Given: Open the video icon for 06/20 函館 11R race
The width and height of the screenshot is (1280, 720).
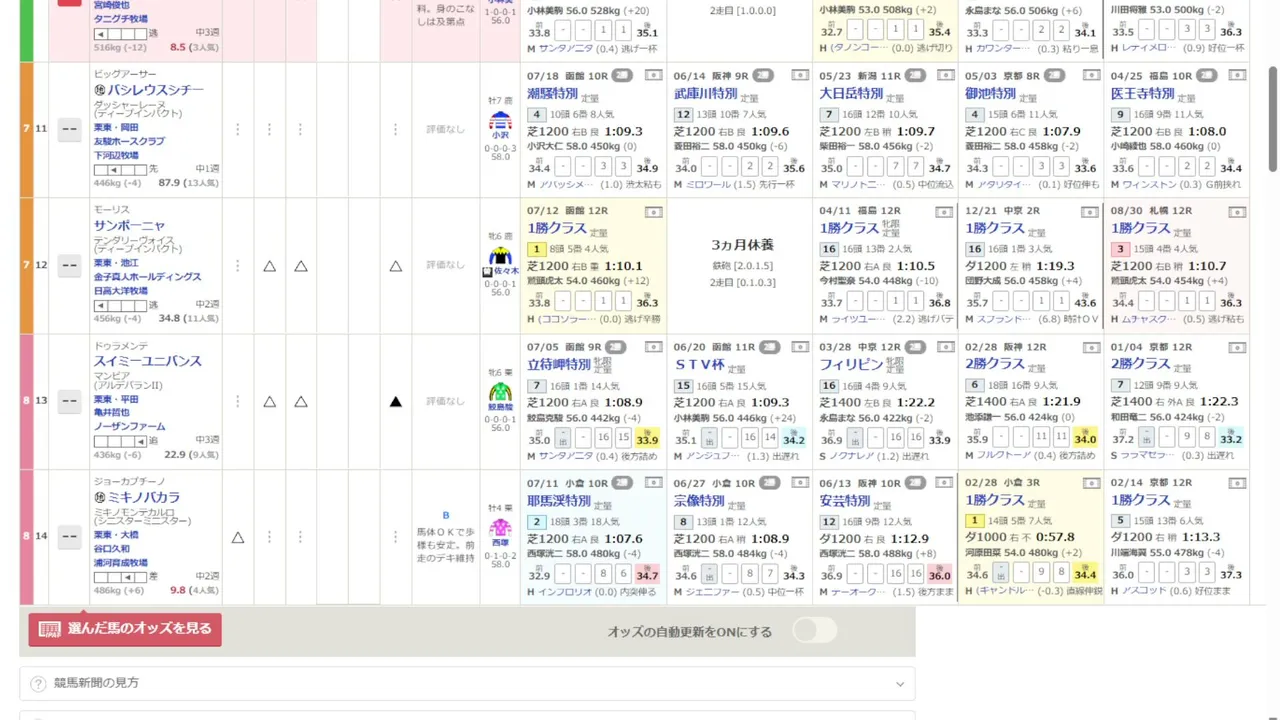Looking at the screenshot, I should point(799,347).
